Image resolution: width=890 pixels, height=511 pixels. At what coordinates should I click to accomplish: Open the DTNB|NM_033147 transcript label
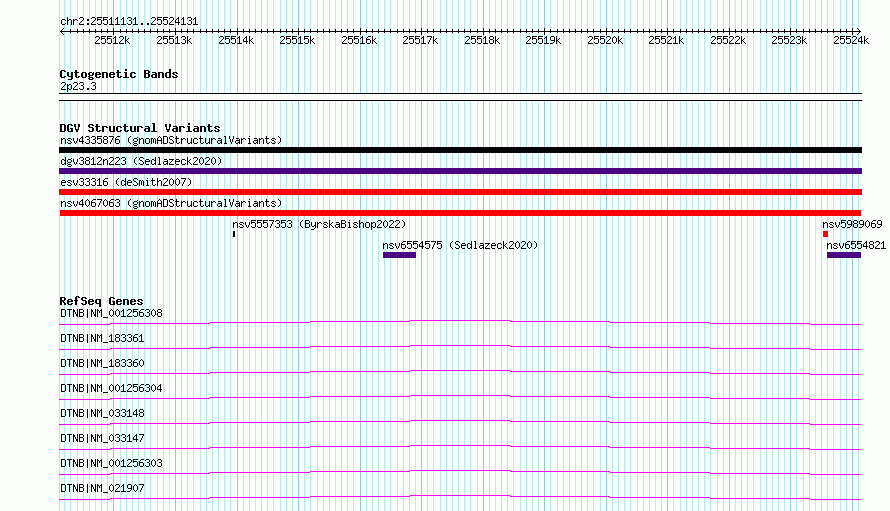click(x=102, y=438)
